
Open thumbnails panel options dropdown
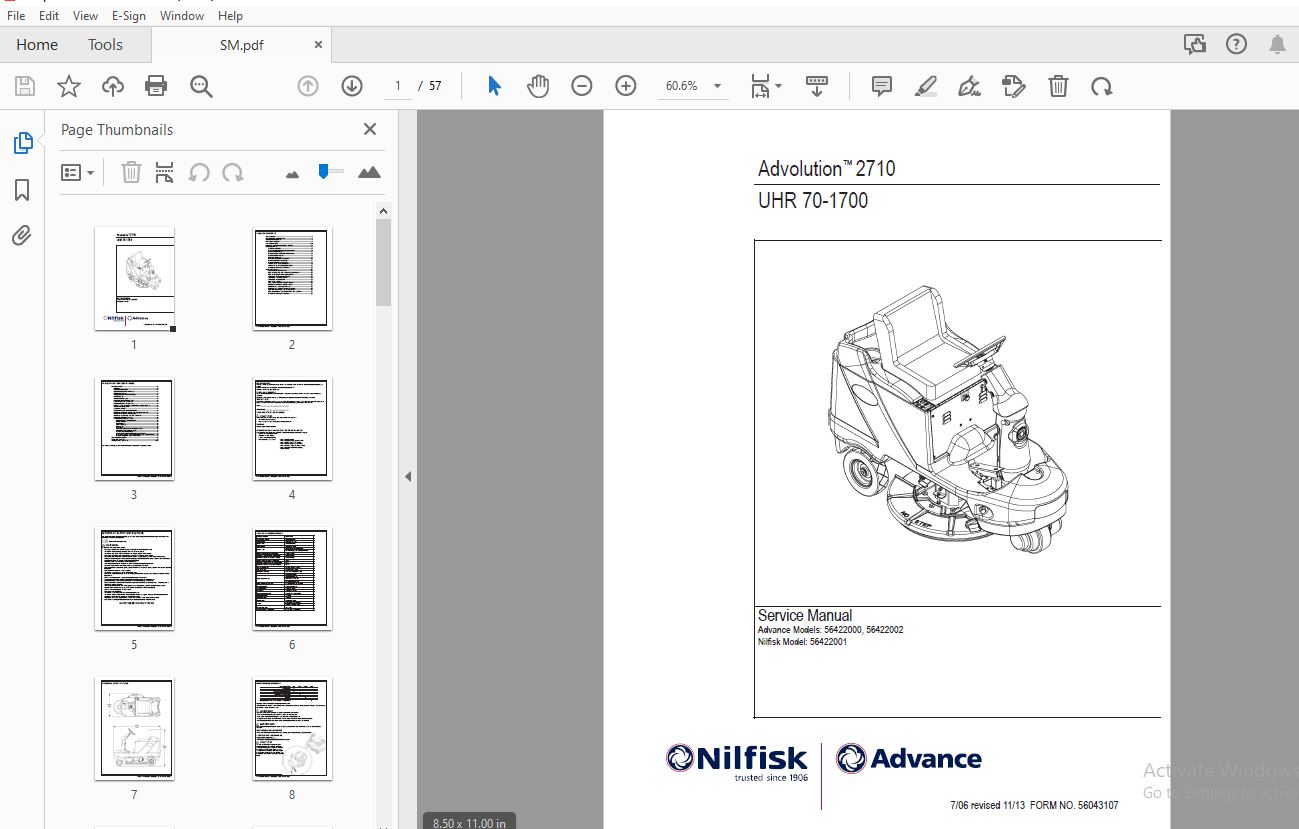click(x=78, y=172)
